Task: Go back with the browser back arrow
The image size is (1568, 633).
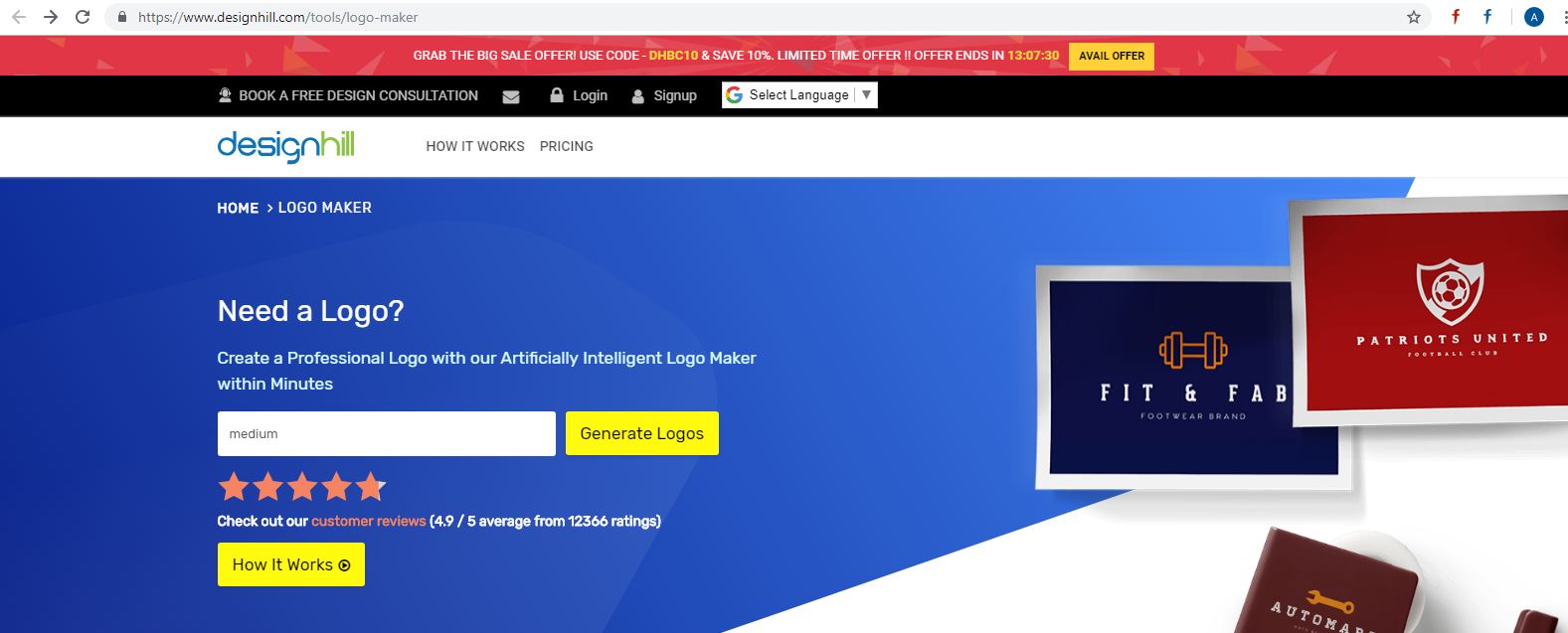Action: point(19,17)
